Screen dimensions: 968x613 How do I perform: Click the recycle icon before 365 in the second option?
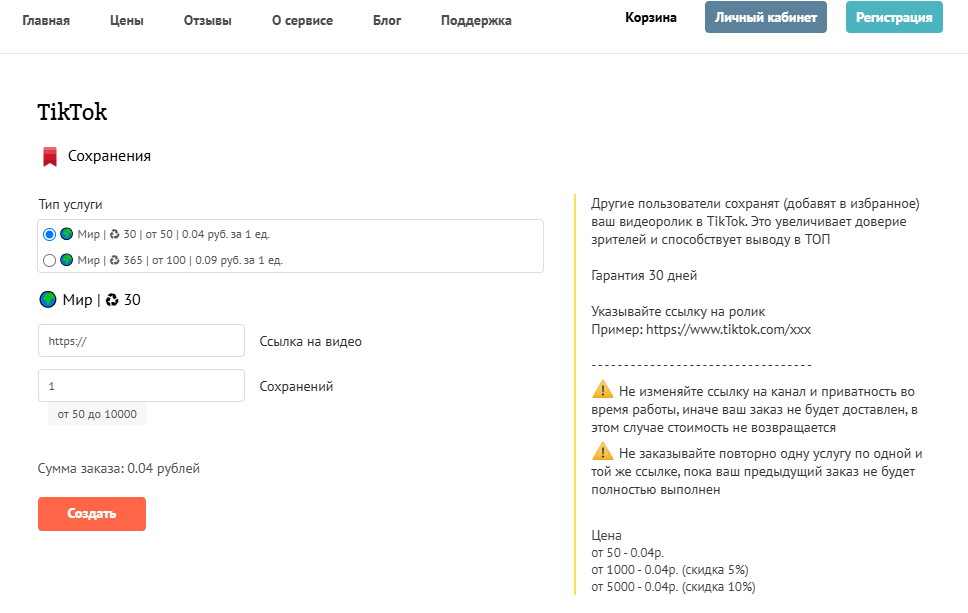click(x=114, y=260)
